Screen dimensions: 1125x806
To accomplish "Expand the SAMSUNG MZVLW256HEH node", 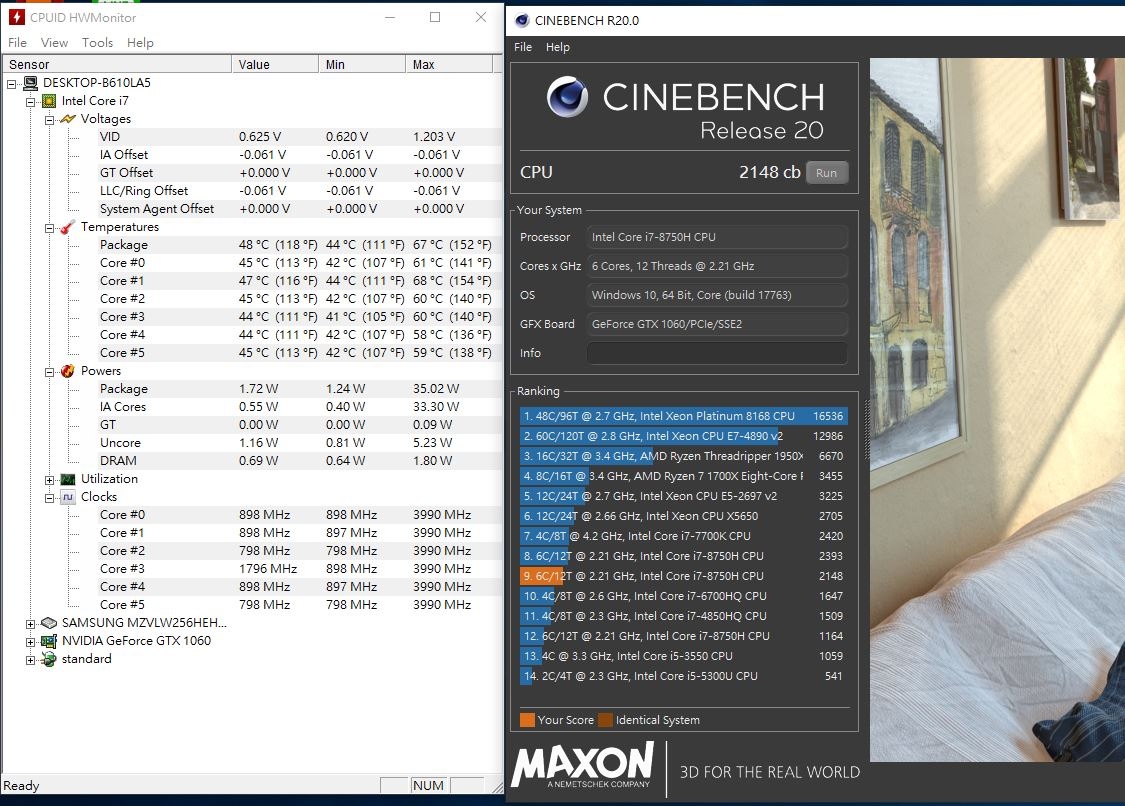I will [30, 624].
